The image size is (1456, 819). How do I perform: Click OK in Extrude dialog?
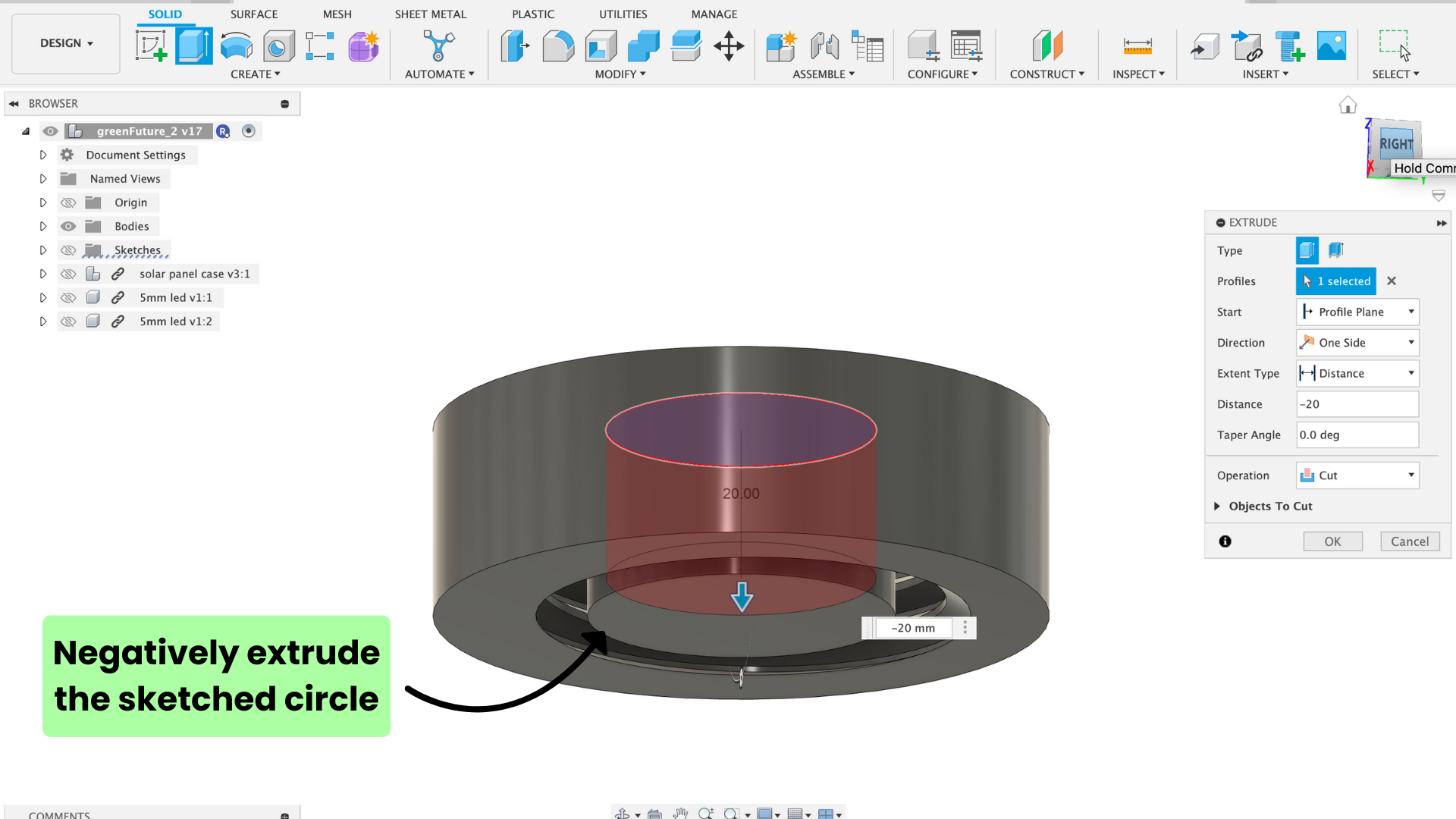coord(1332,541)
